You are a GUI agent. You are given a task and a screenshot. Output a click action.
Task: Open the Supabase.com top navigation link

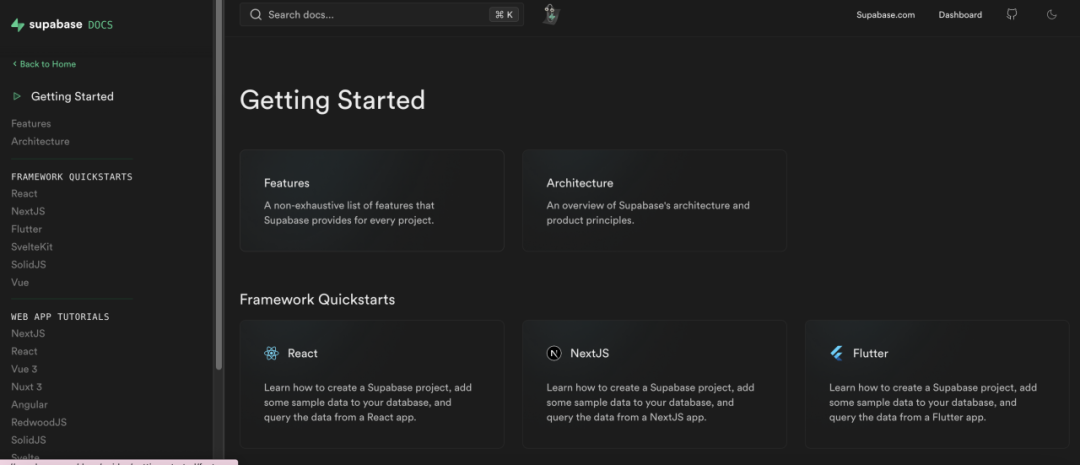[x=885, y=15]
